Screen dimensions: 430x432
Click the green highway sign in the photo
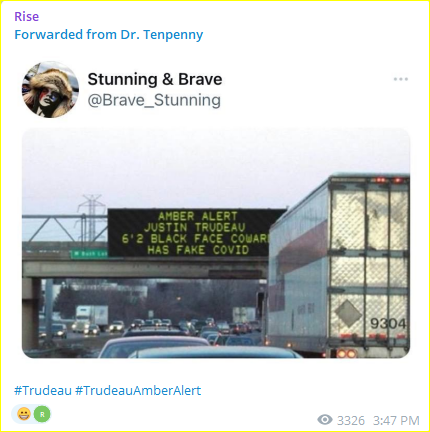(x=89, y=254)
